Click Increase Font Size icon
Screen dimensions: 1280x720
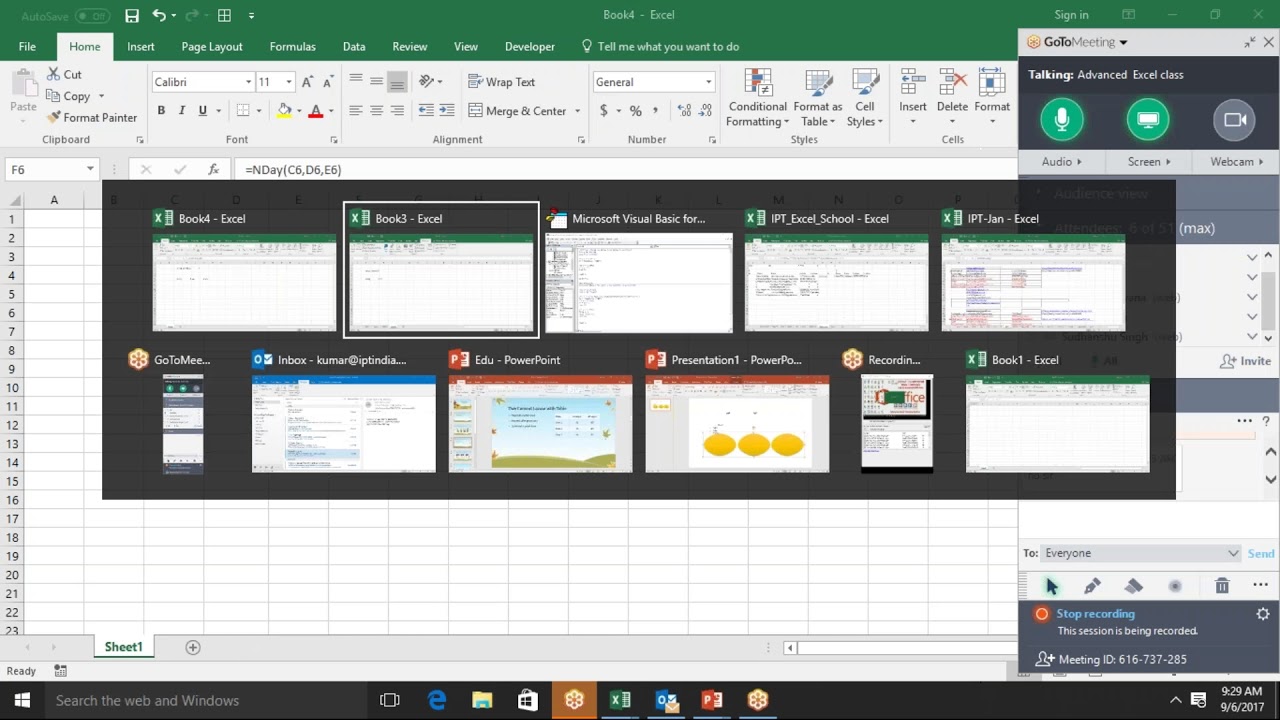[308, 82]
